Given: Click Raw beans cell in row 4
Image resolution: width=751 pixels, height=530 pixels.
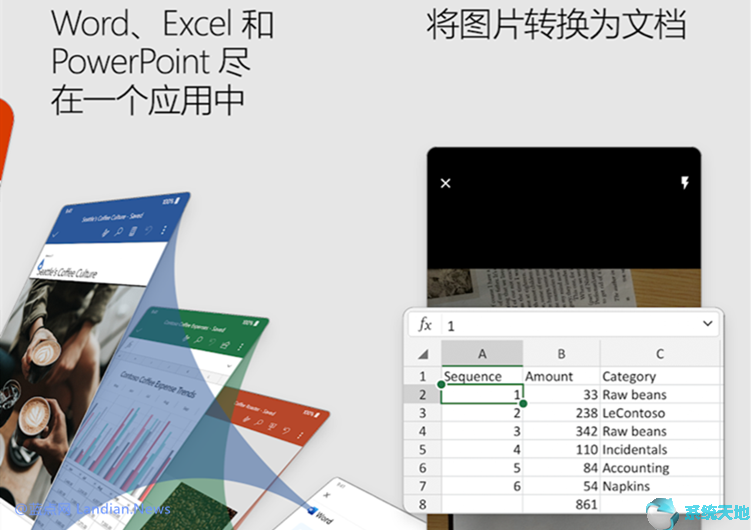Looking at the screenshot, I should coord(660,431).
